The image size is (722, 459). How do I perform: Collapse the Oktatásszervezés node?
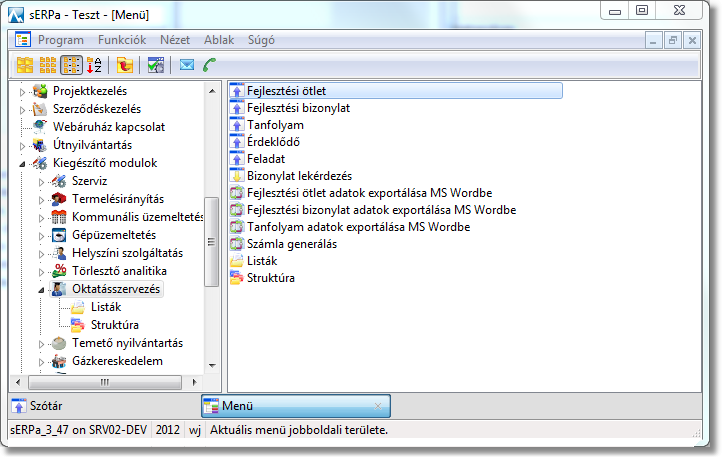pyautogui.click(x=41, y=290)
